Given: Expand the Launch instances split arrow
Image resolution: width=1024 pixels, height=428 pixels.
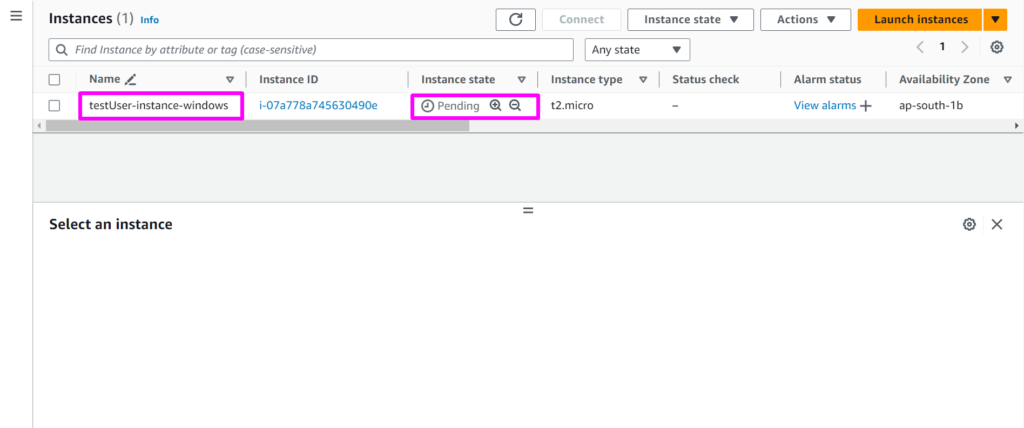Looking at the screenshot, I should click(994, 19).
